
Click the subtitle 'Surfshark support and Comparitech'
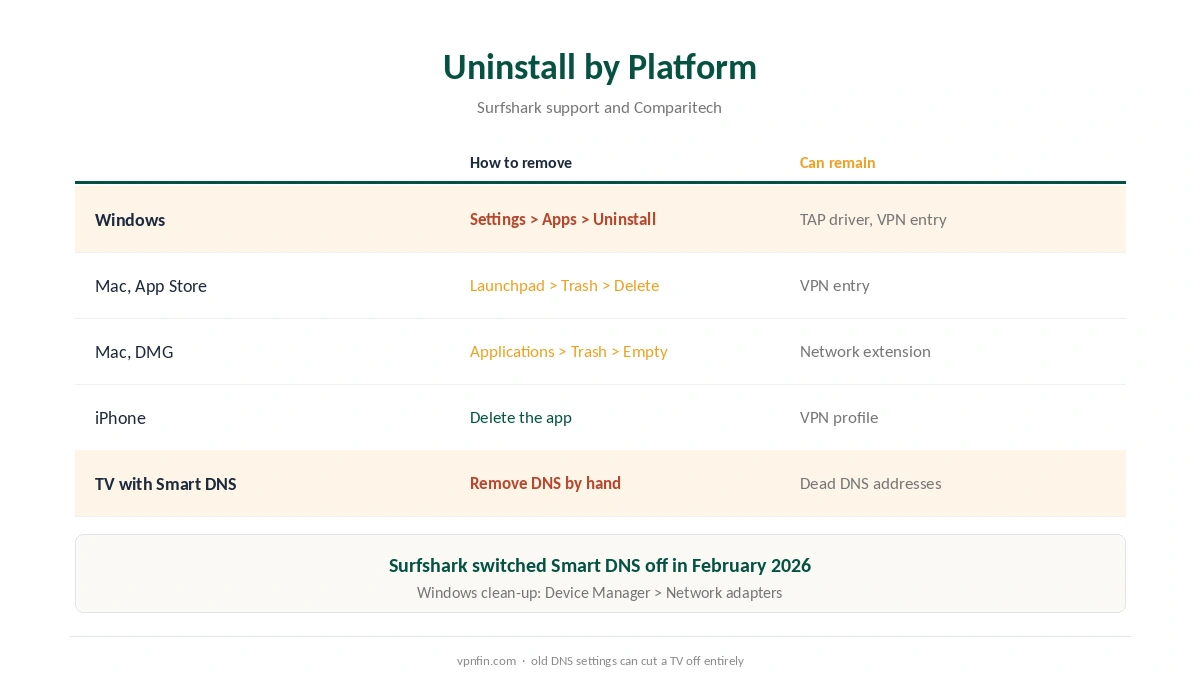coord(599,107)
